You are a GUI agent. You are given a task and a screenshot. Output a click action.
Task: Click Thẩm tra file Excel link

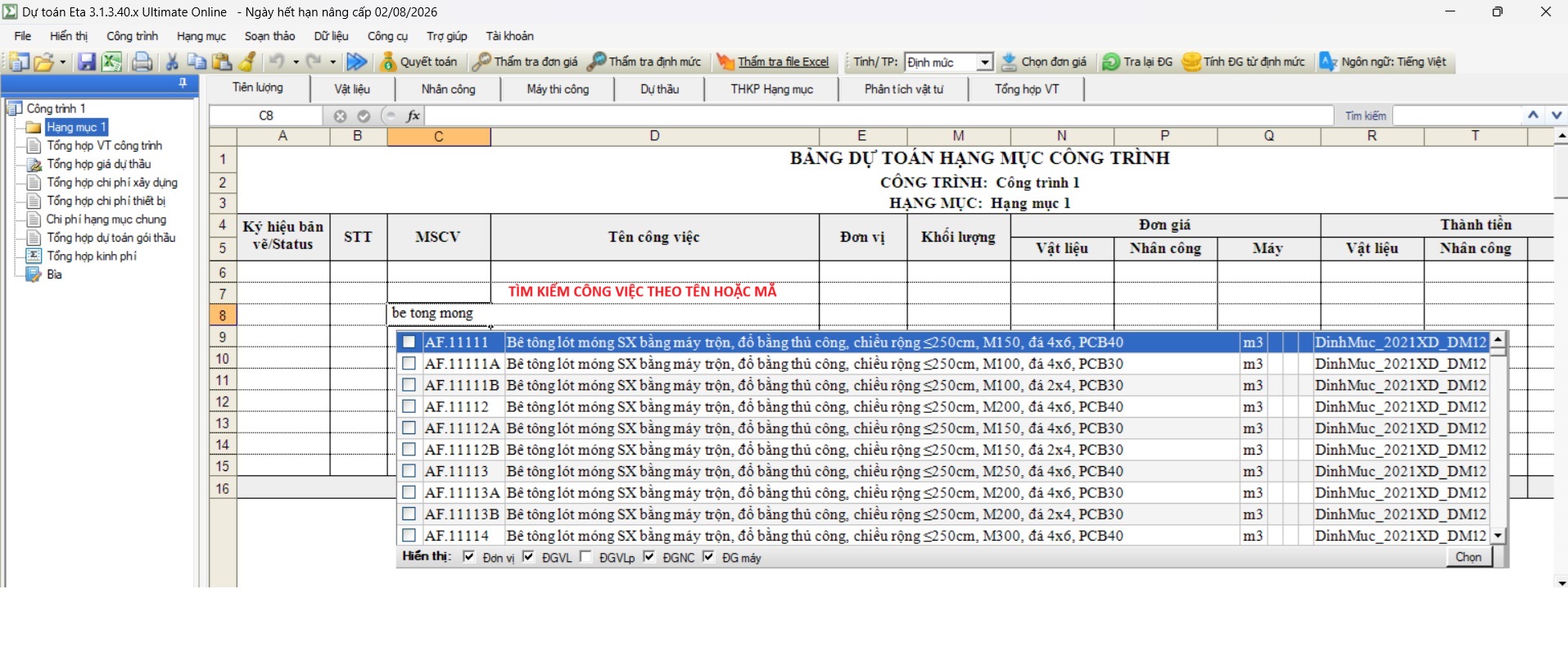click(783, 62)
